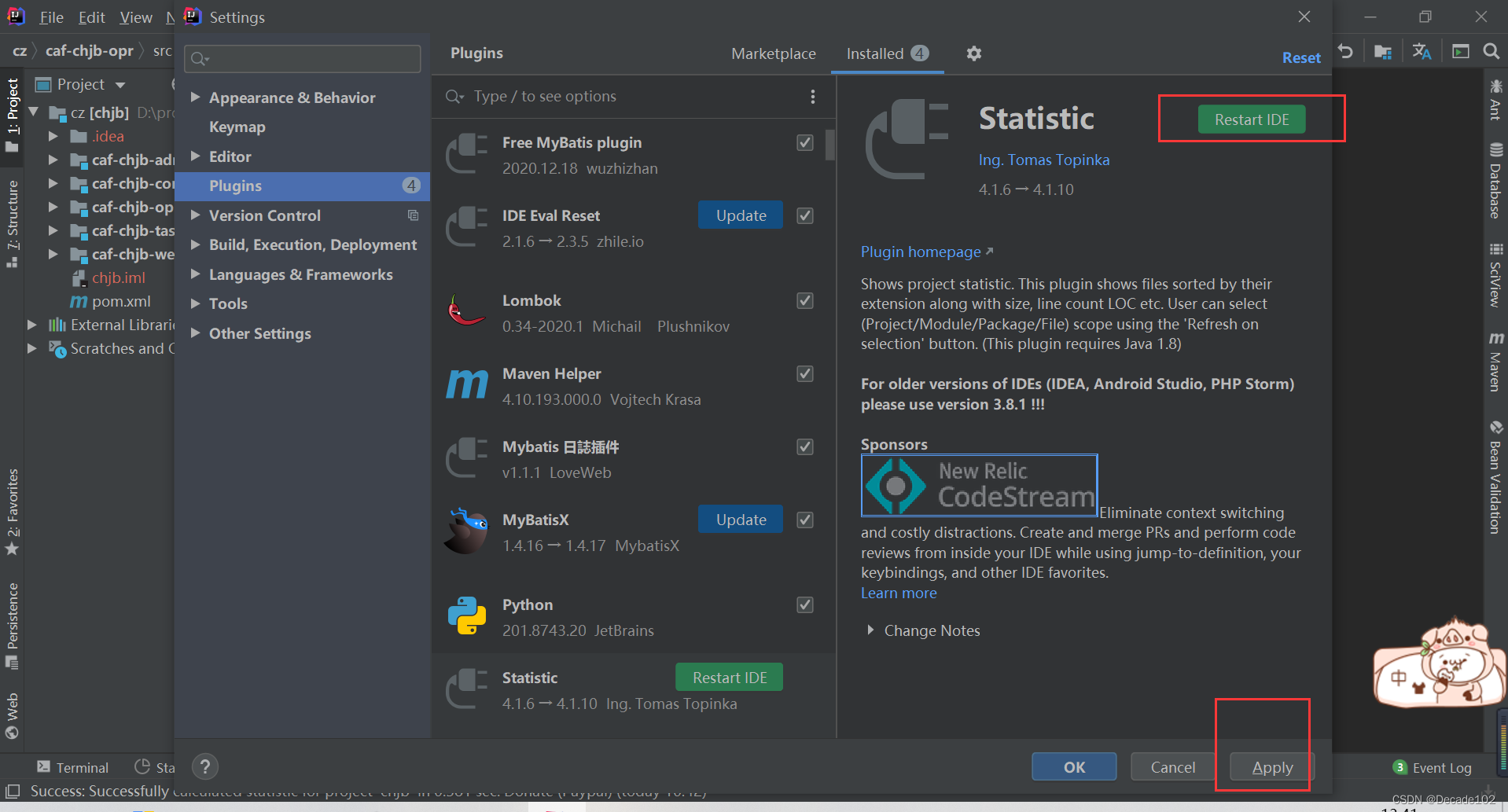Toggle the IDE Eval Reset checkbox
1508x812 pixels.
[804, 215]
